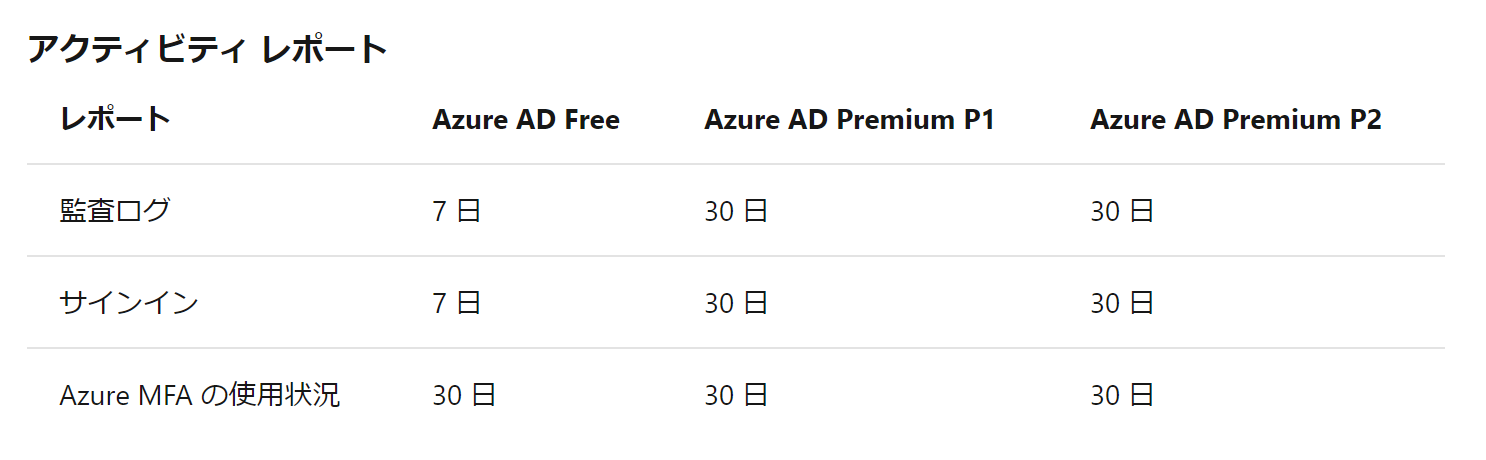Click 7 日 for 監査ログ under Free
The image size is (1486, 460).
coord(457,211)
